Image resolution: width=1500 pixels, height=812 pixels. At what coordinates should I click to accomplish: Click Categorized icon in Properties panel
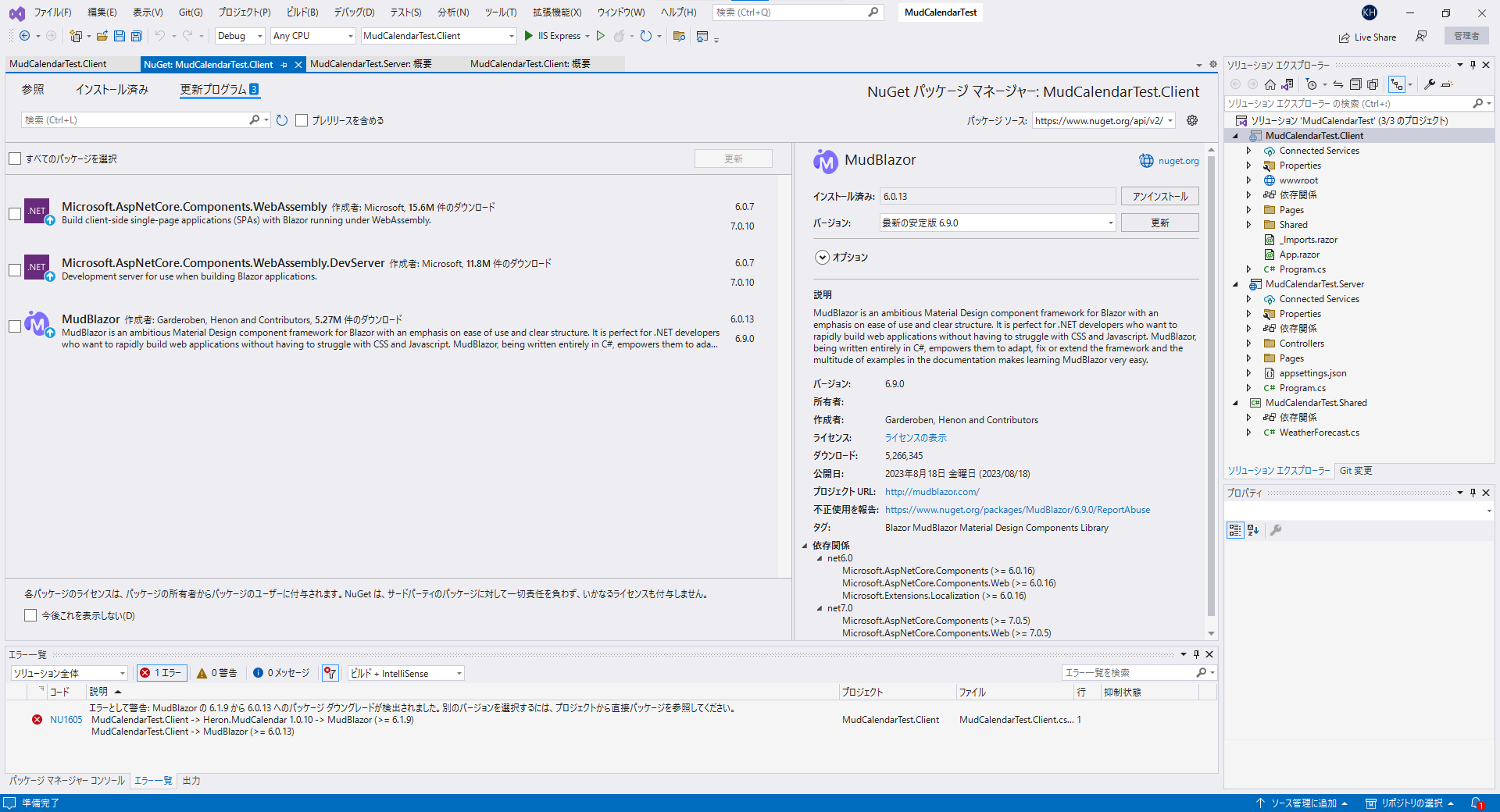point(1235,530)
